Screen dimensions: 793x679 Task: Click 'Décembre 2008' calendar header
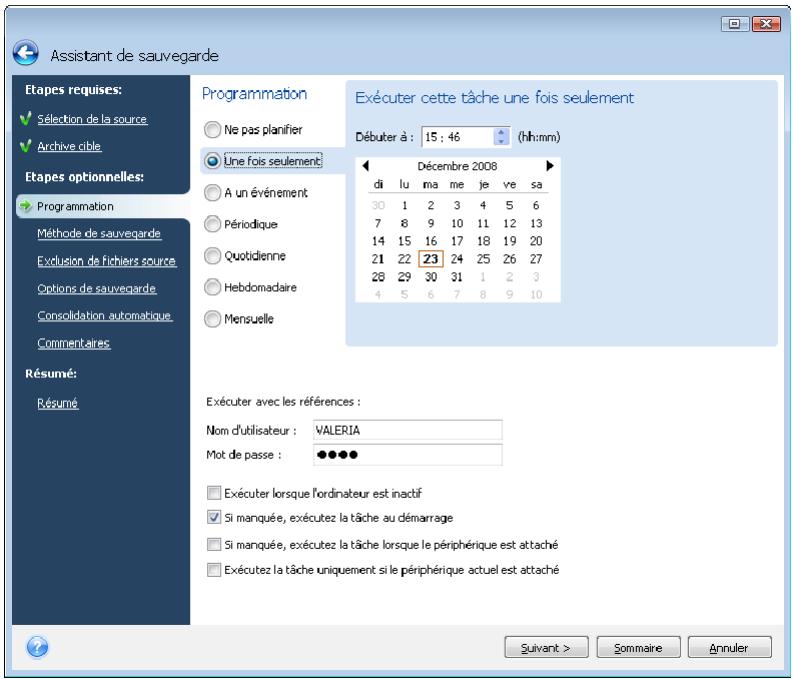pyautogui.click(x=457, y=166)
